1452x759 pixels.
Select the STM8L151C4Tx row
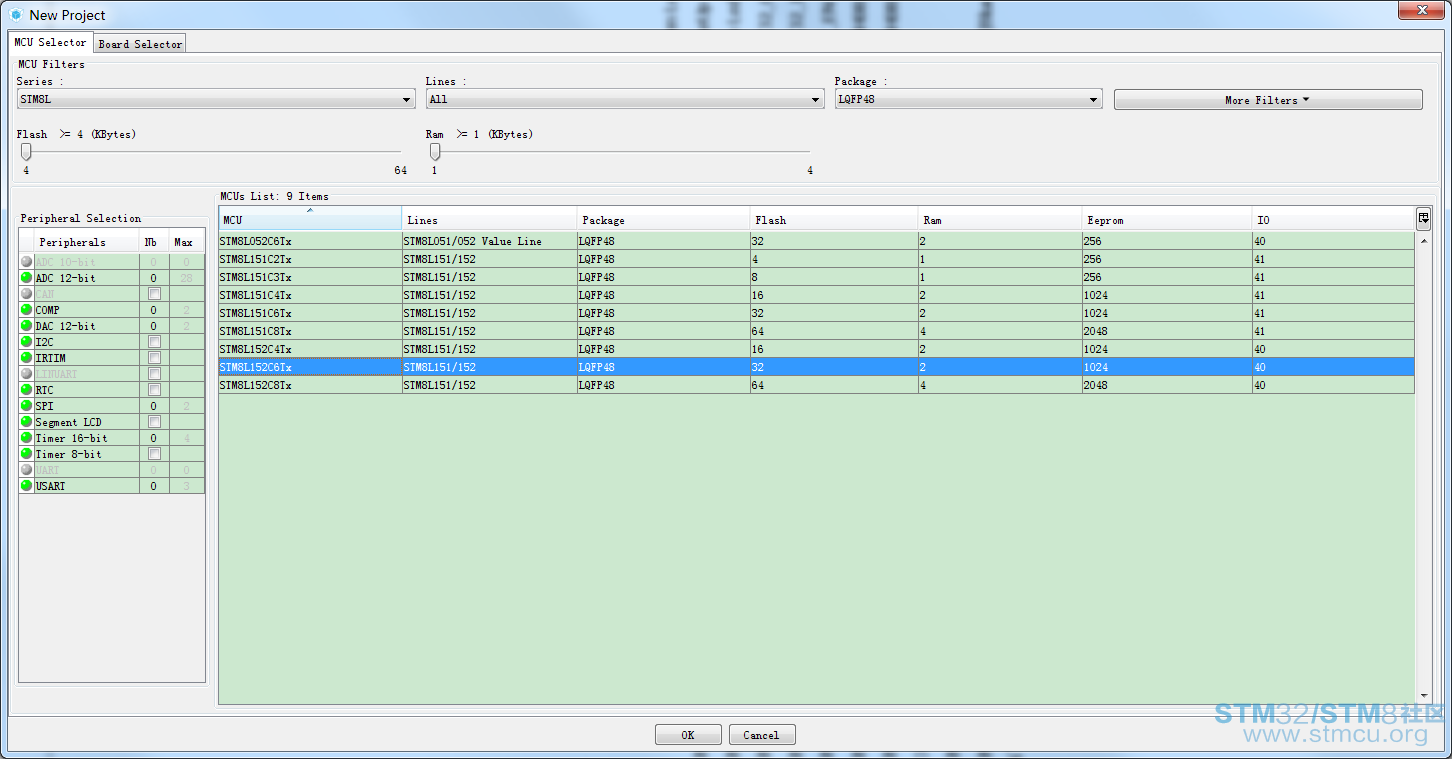pyautogui.click(x=816, y=295)
